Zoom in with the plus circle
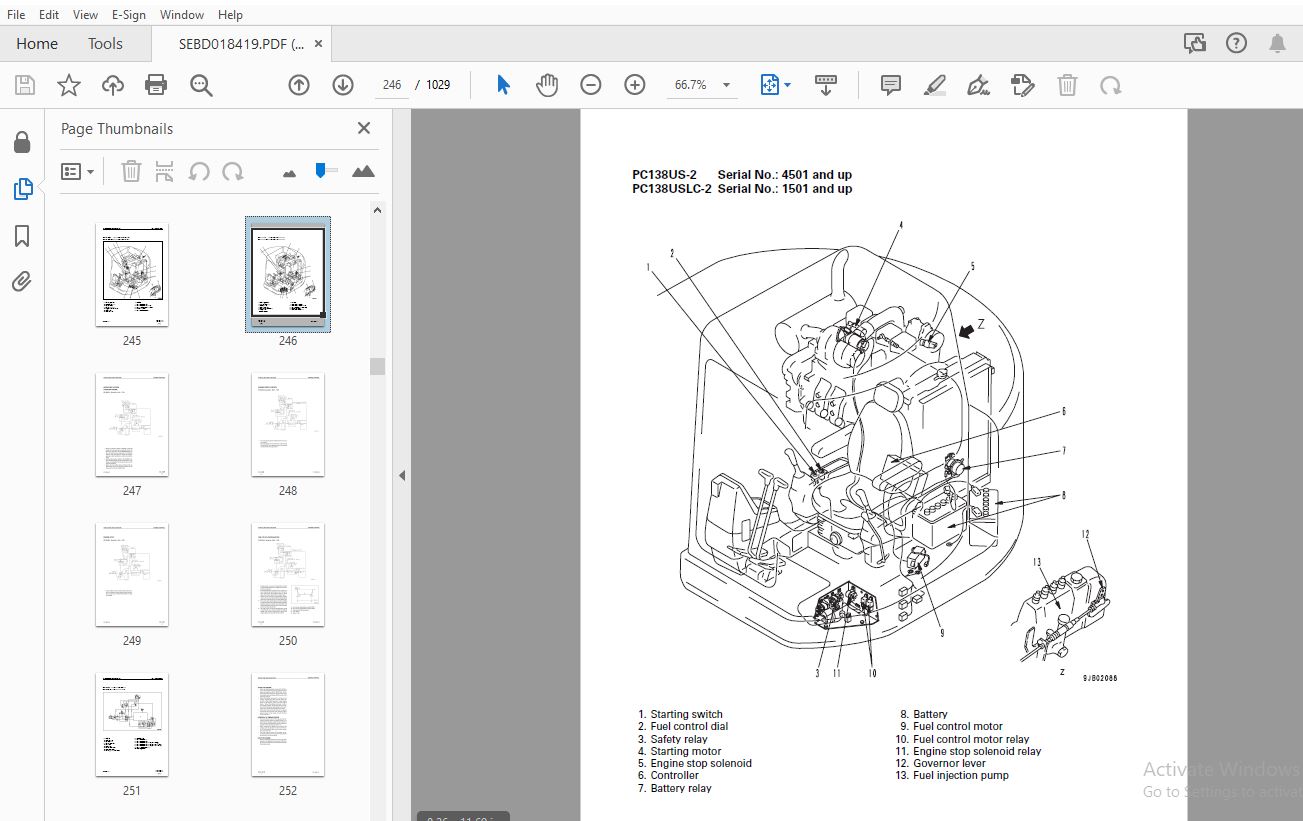This screenshot has height=821, width=1303. click(x=635, y=85)
